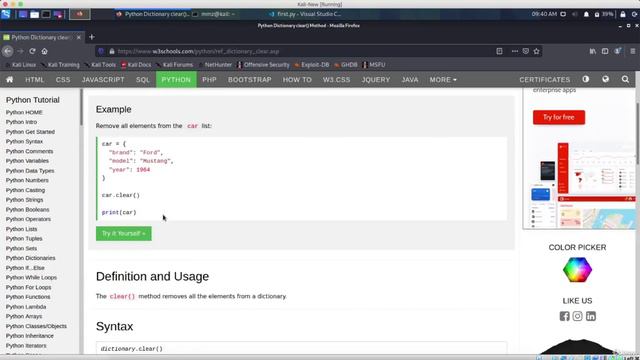The width and height of the screenshot is (640, 360).
Task: Open Python While Loops sidebar link
Action: click(x=31, y=278)
